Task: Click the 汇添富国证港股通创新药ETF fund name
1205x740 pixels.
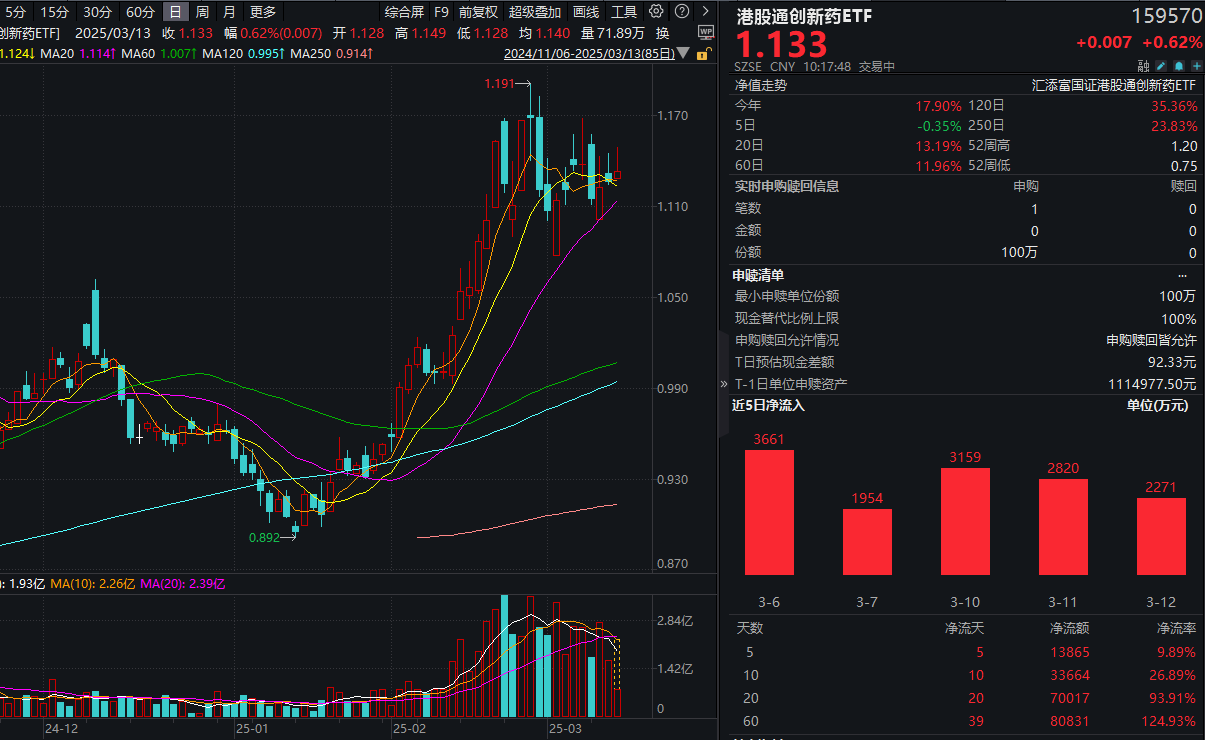Action: [x=1113, y=86]
